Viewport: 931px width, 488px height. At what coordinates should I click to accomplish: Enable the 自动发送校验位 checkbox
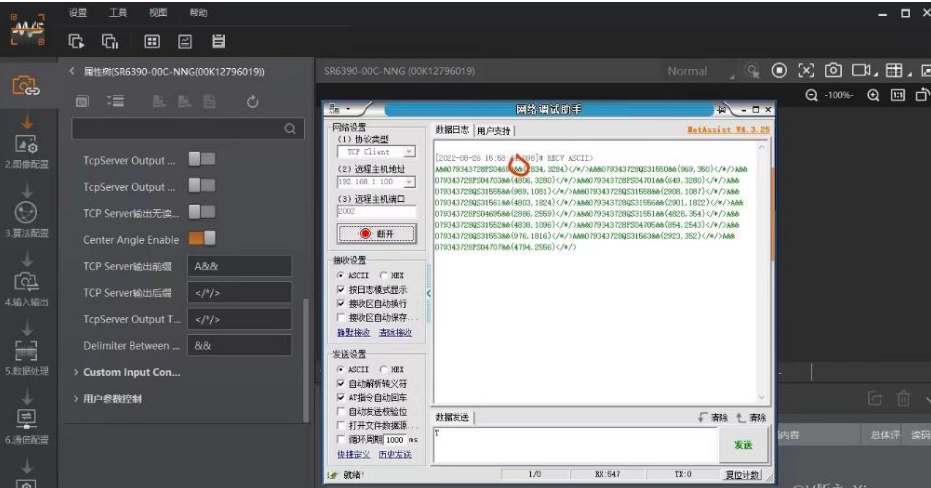pyautogui.click(x=341, y=411)
